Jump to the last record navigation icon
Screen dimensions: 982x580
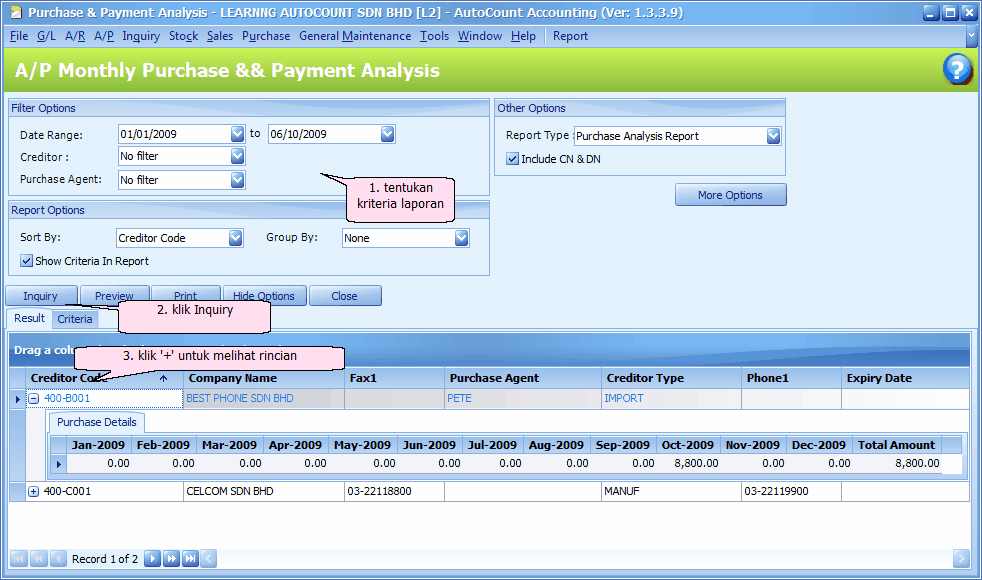click(189, 559)
